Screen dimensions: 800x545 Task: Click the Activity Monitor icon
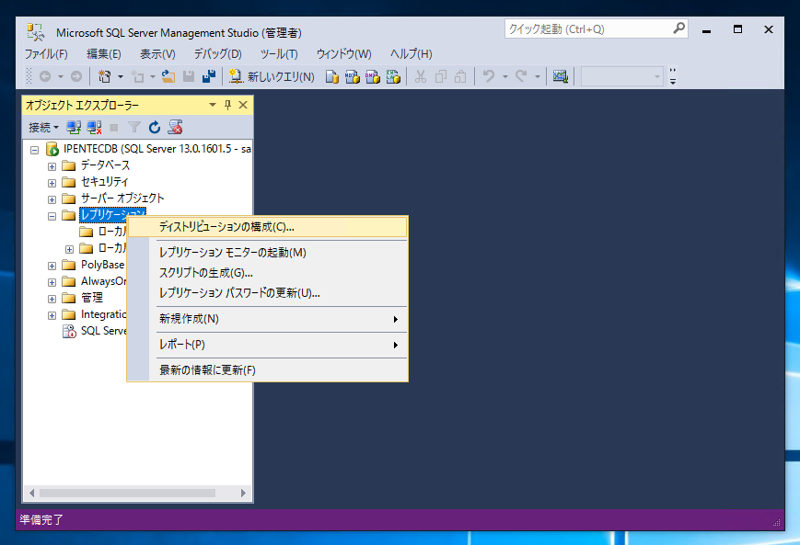(560, 77)
